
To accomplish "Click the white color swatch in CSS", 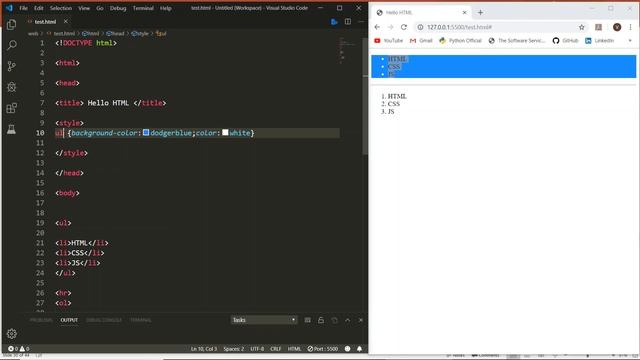I will coord(225,132).
